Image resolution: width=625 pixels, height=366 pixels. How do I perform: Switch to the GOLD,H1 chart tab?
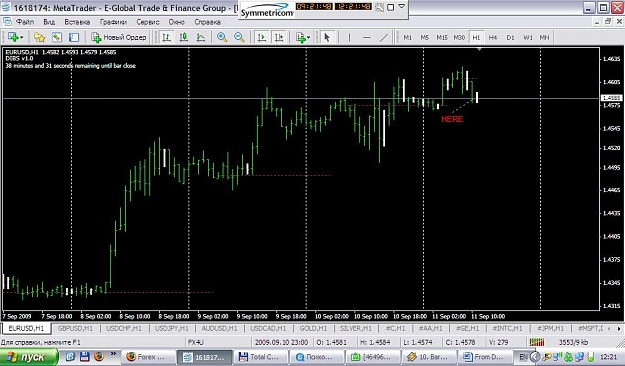[313, 329]
